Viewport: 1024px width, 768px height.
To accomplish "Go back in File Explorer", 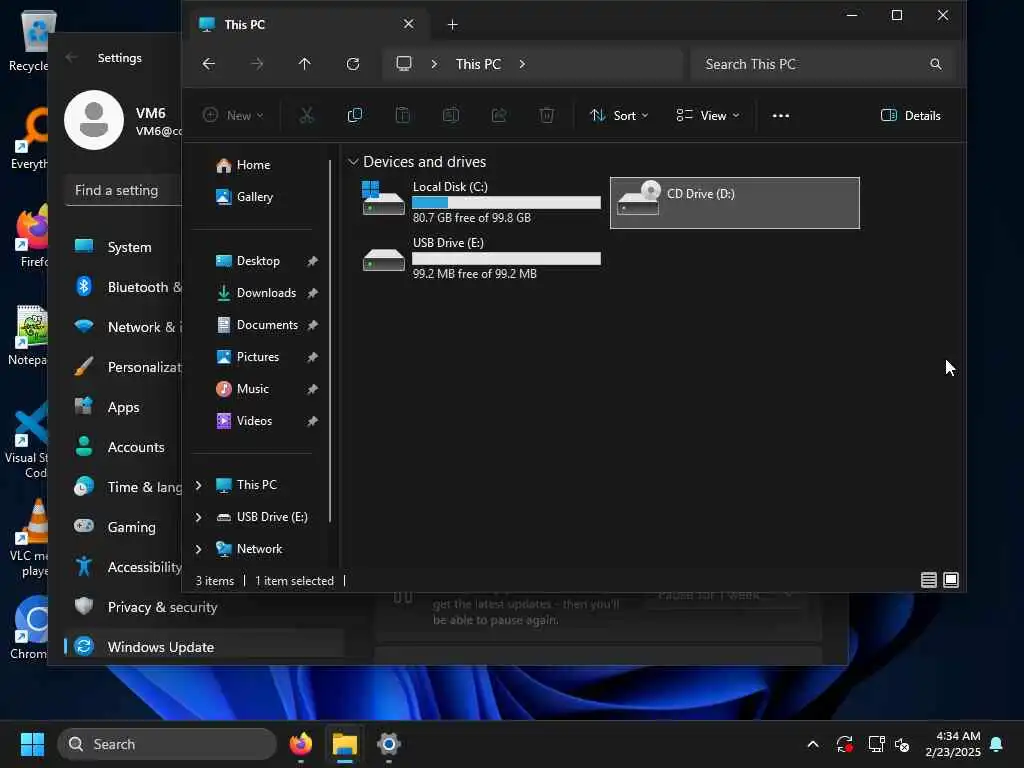I will point(208,64).
